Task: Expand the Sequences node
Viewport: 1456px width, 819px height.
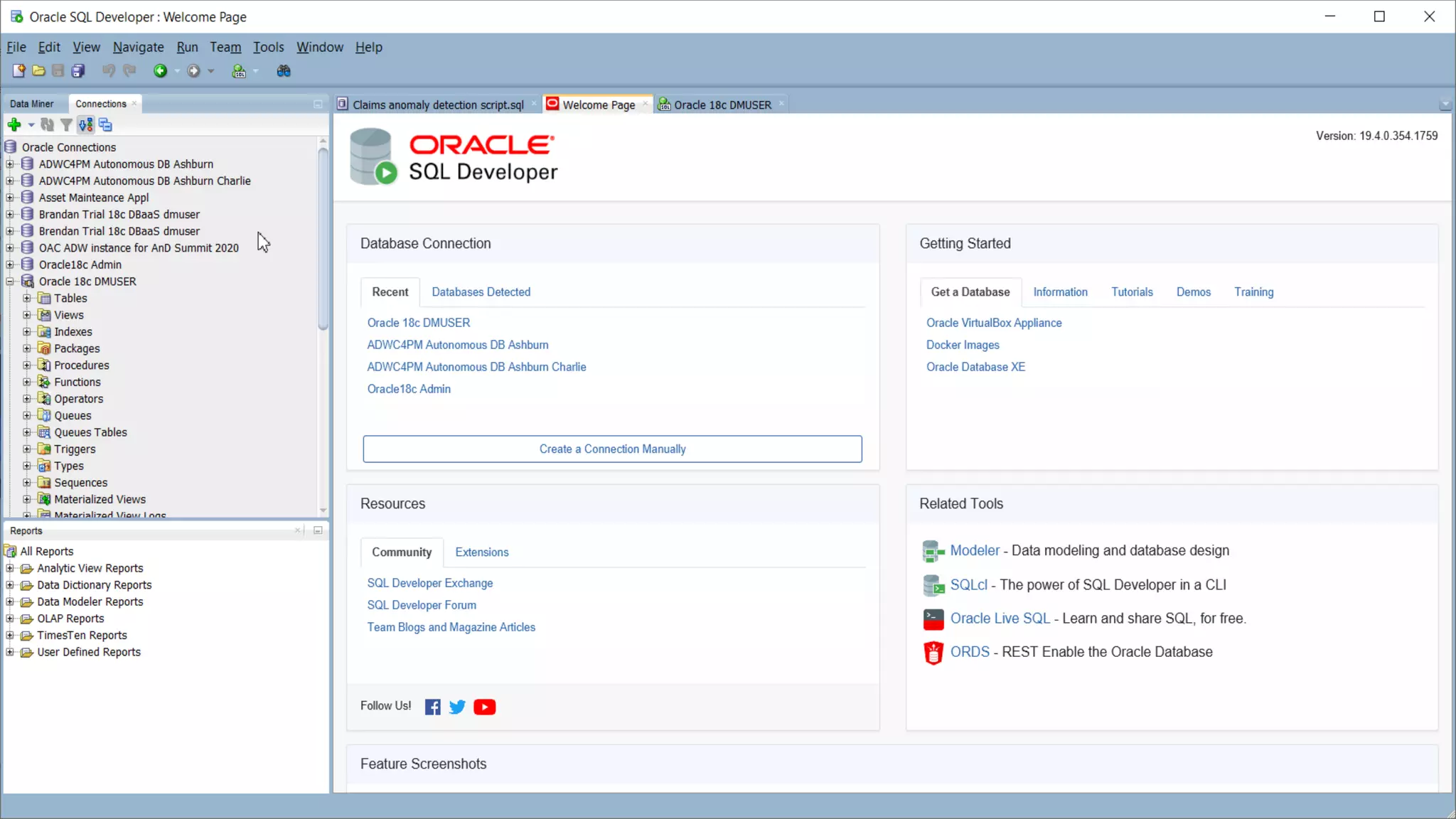Action: tap(27, 483)
